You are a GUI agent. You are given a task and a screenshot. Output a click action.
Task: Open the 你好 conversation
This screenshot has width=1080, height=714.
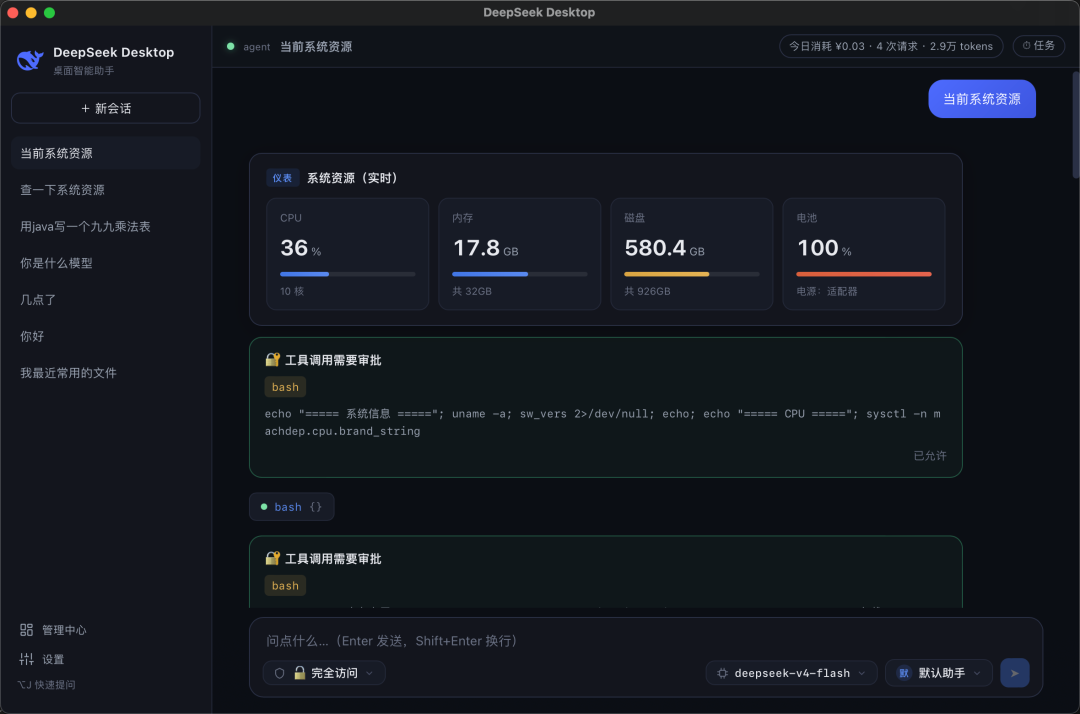pyautogui.click(x=105, y=336)
